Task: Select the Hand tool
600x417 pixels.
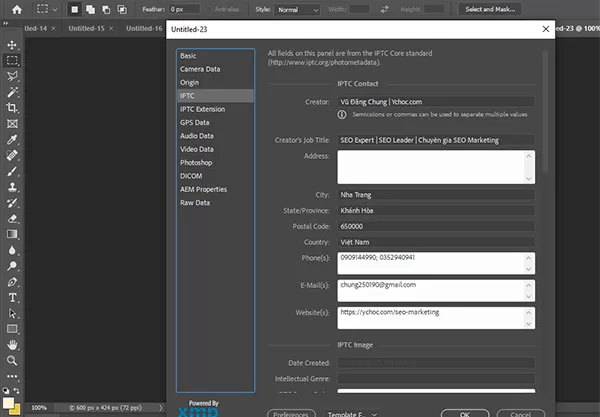Action: coord(12,345)
